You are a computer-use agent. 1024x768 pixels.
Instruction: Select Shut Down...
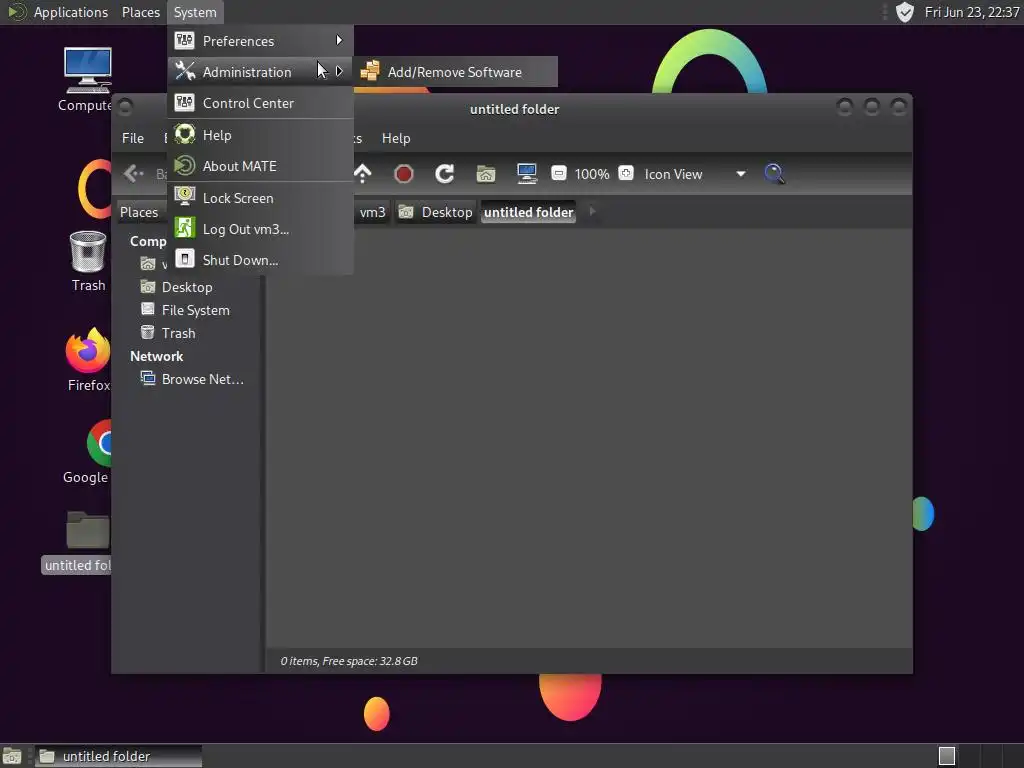261,260
